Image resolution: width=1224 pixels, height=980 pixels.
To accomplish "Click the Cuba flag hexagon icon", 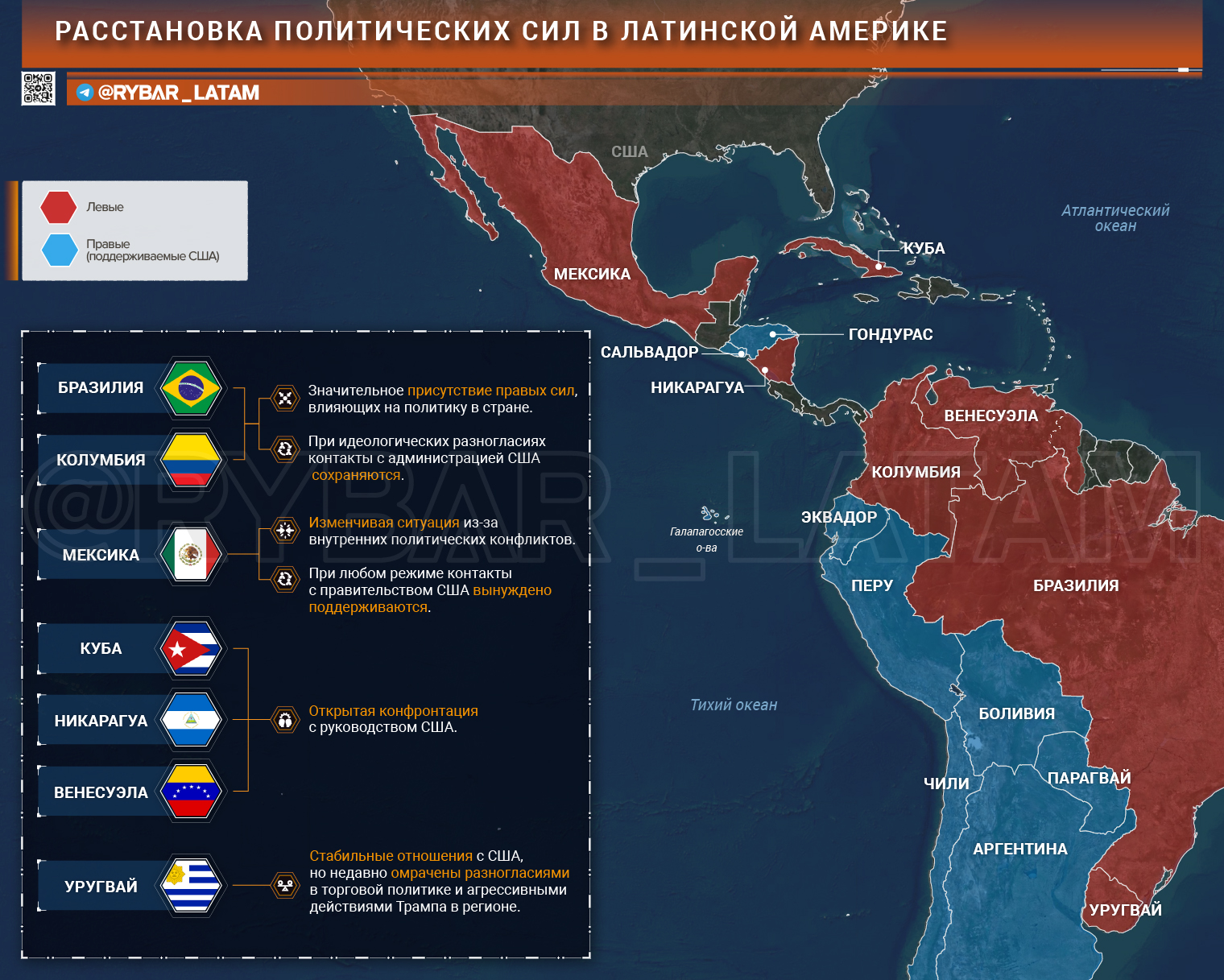I will [x=191, y=648].
